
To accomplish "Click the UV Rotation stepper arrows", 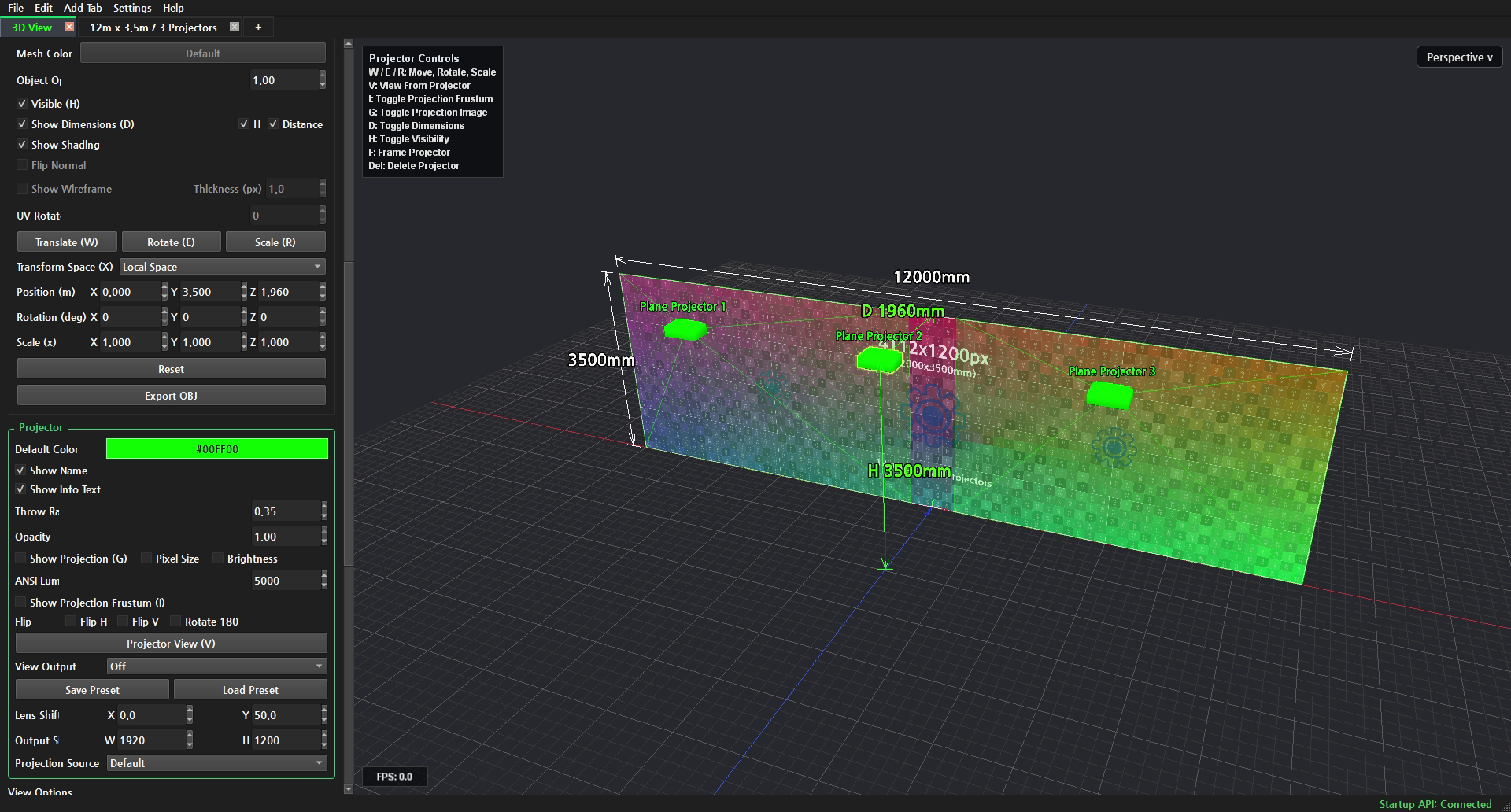I will click(323, 216).
